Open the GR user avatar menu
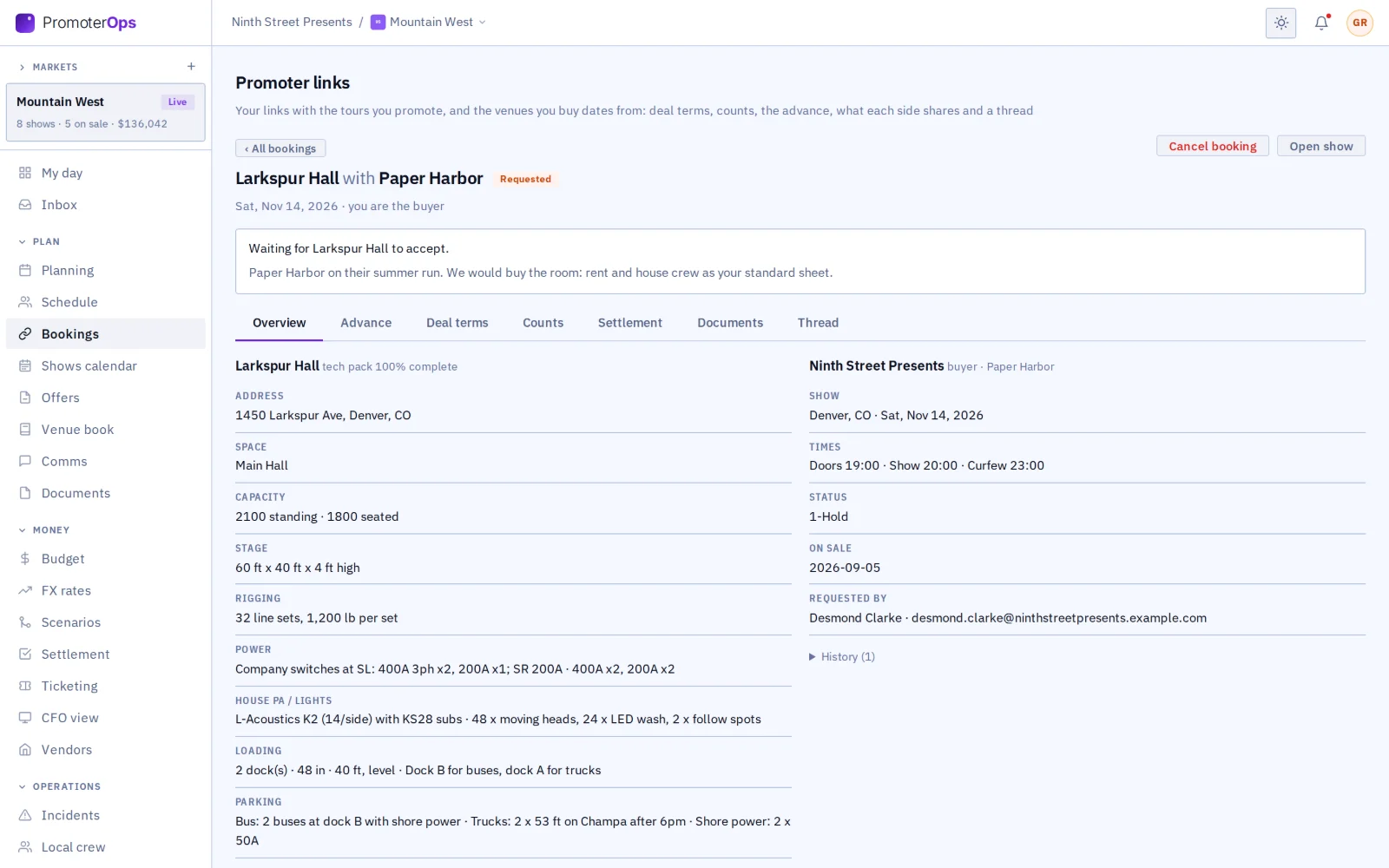Screen dimensions: 1389x868 point(1359,23)
